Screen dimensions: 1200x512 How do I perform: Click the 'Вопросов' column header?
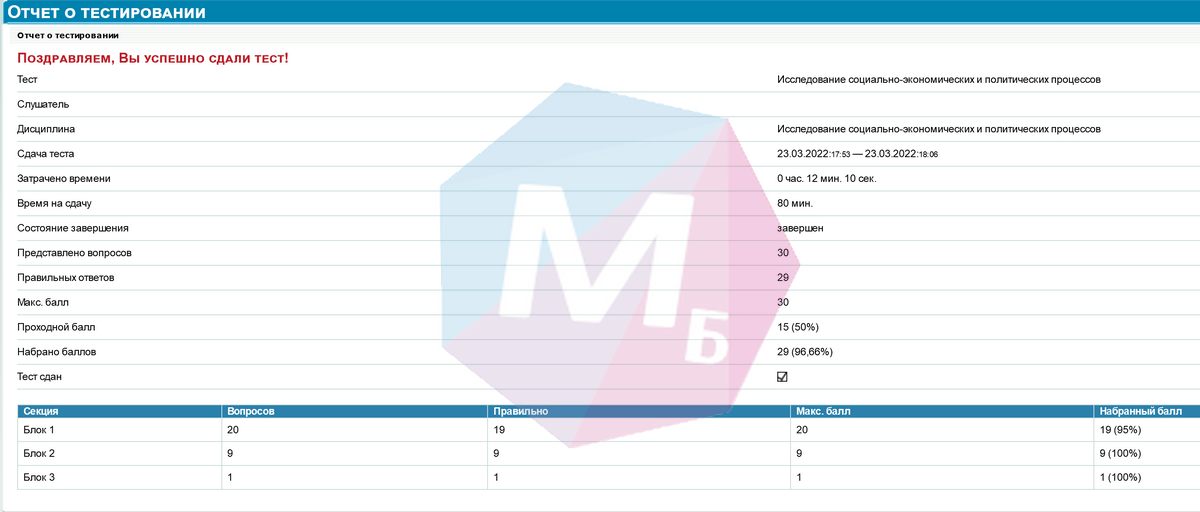click(251, 411)
